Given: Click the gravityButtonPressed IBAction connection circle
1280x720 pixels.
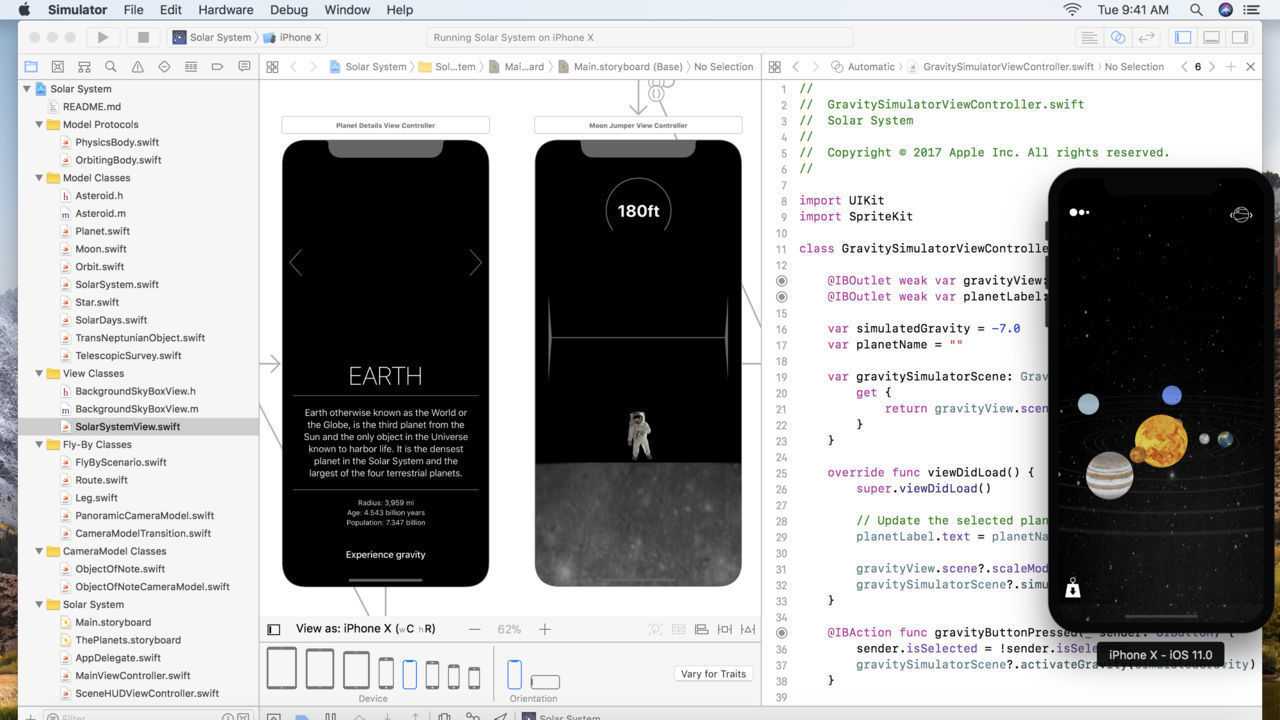Looking at the screenshot, I should pyautogui.click(x=782, y=633).
